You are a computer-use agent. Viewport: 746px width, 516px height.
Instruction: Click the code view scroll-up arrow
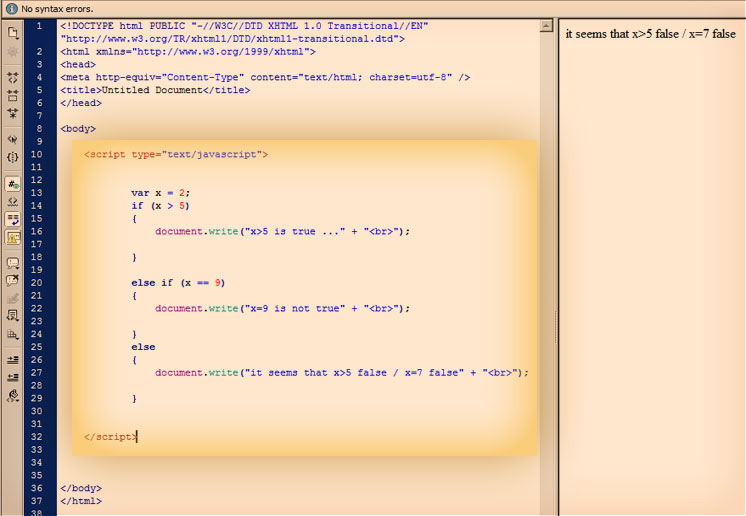click(x=547, y=26)
